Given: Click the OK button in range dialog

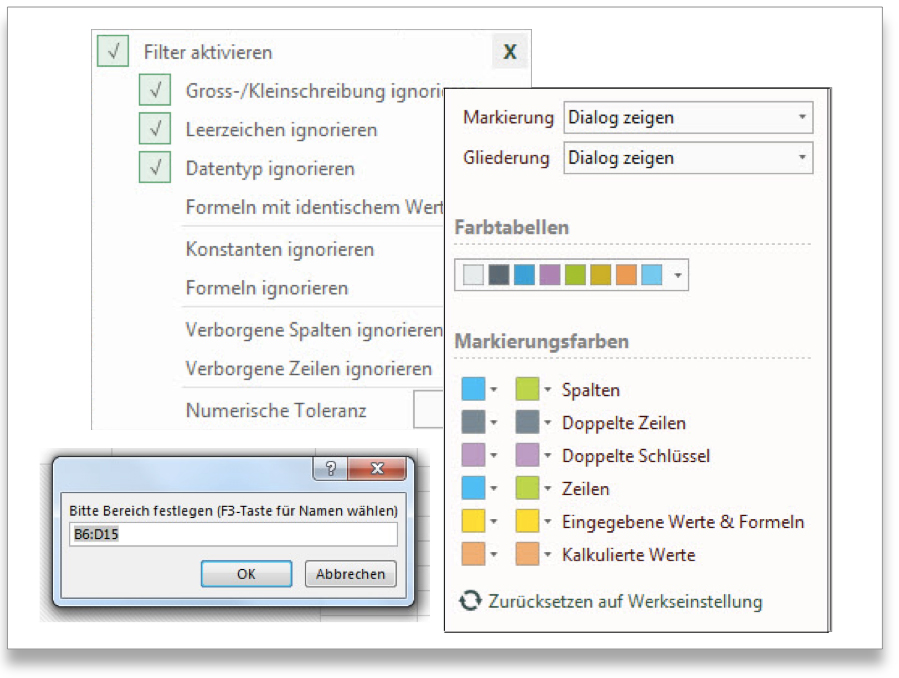Looking at the screenshot, I should tap(247, 574).
